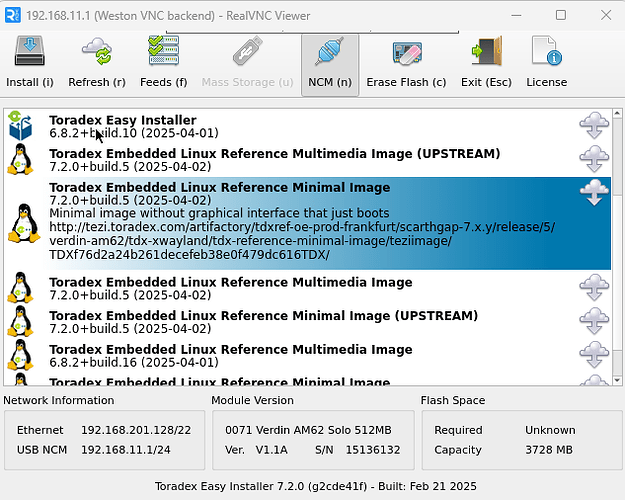This screenshot has height=500, width=625.
Task: Click the tezi.toradex.com URL text
Action: click(302, 241)
